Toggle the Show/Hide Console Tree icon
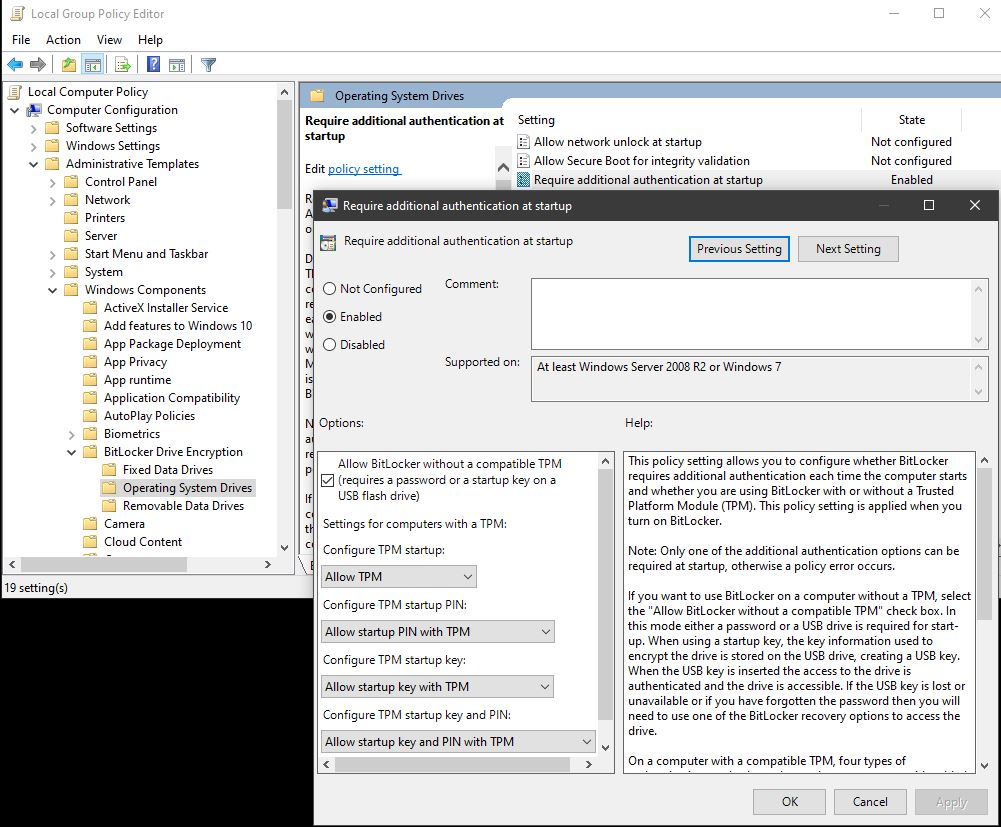This screenshot has height=827, width=1001. (93, 64)
